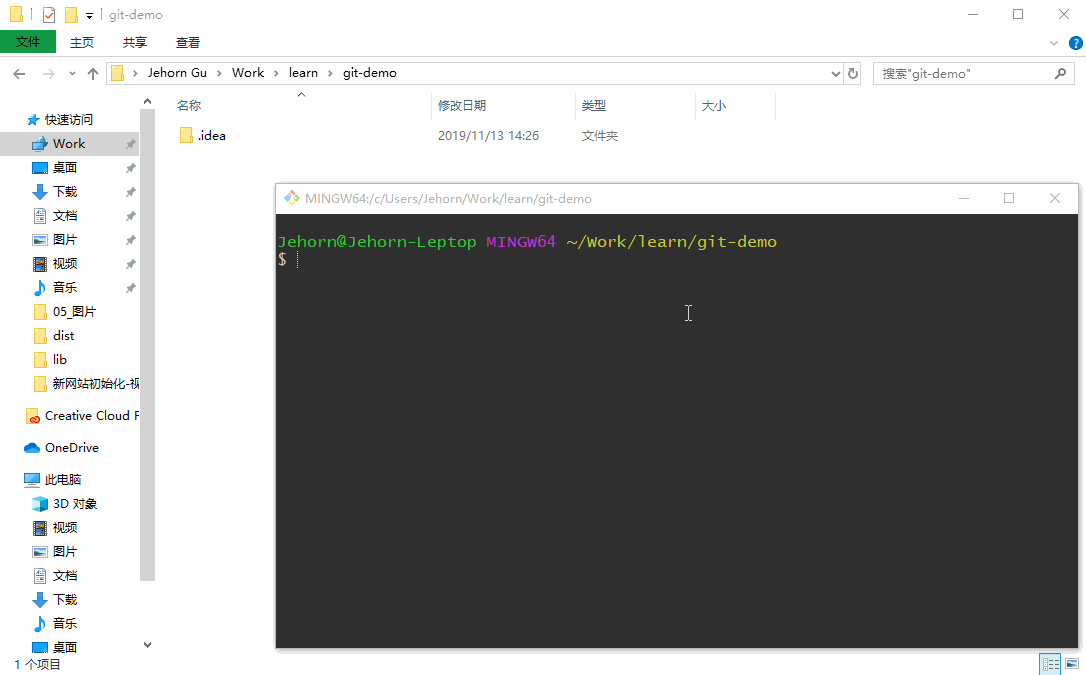Switch to details view icon in status bar
Screen dimensions: 1086x675
pos(1050,664)
